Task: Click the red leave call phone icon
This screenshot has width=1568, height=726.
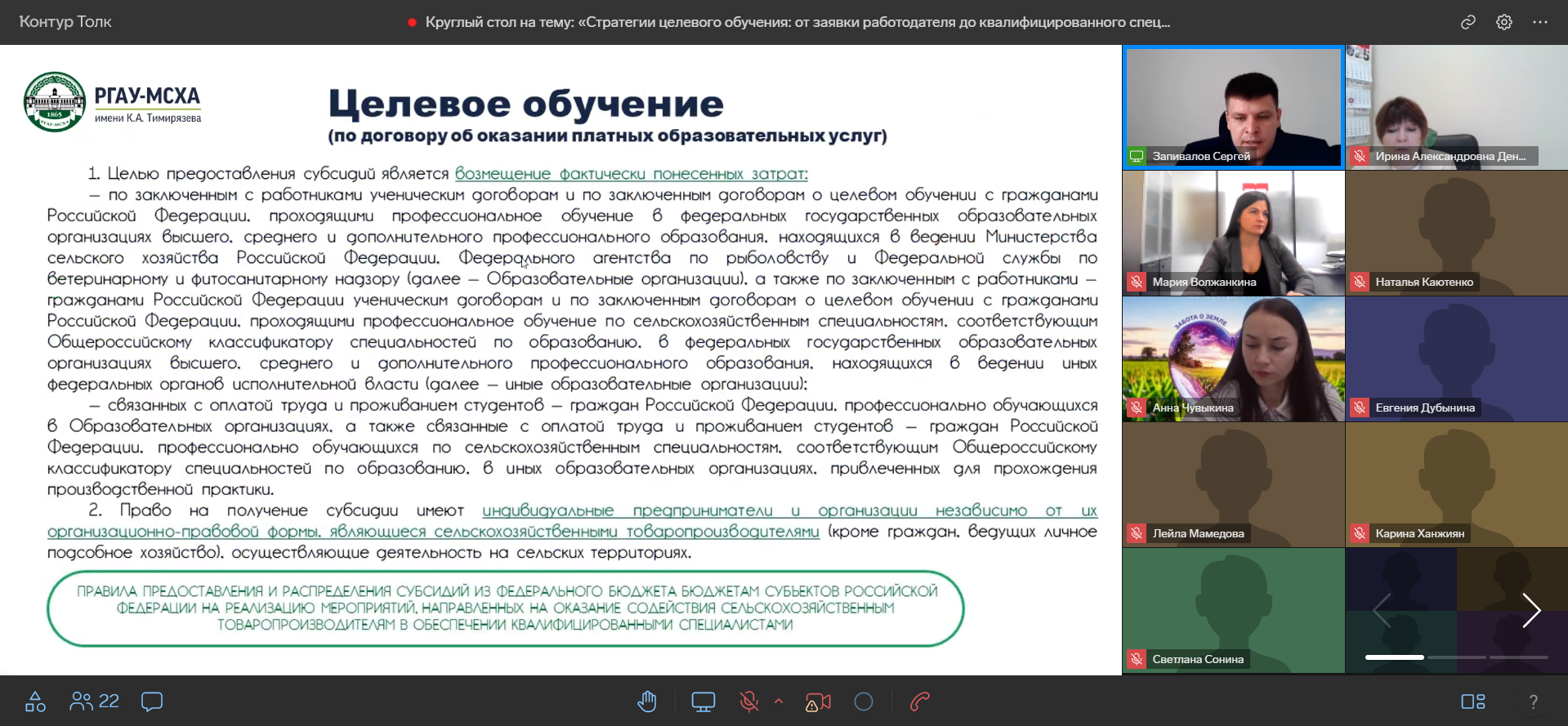Action: coord(920,702)
